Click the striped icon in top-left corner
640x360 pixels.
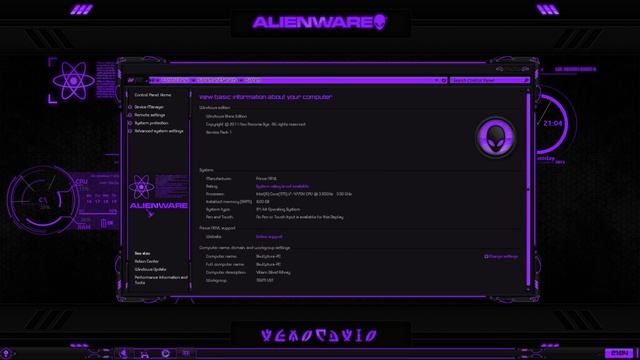81,9
